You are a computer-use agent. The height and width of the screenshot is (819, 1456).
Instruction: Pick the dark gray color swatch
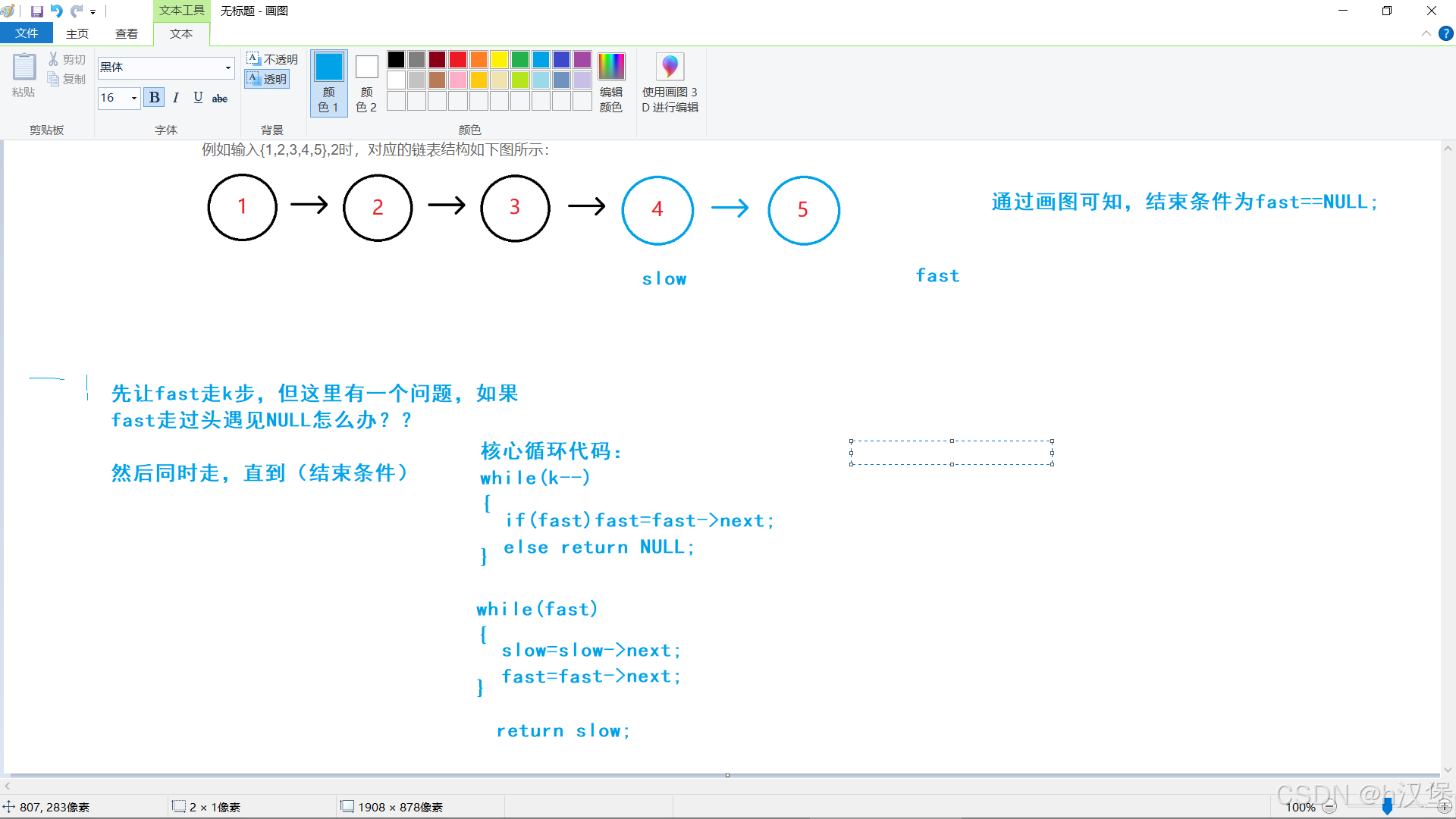point(416,60)
